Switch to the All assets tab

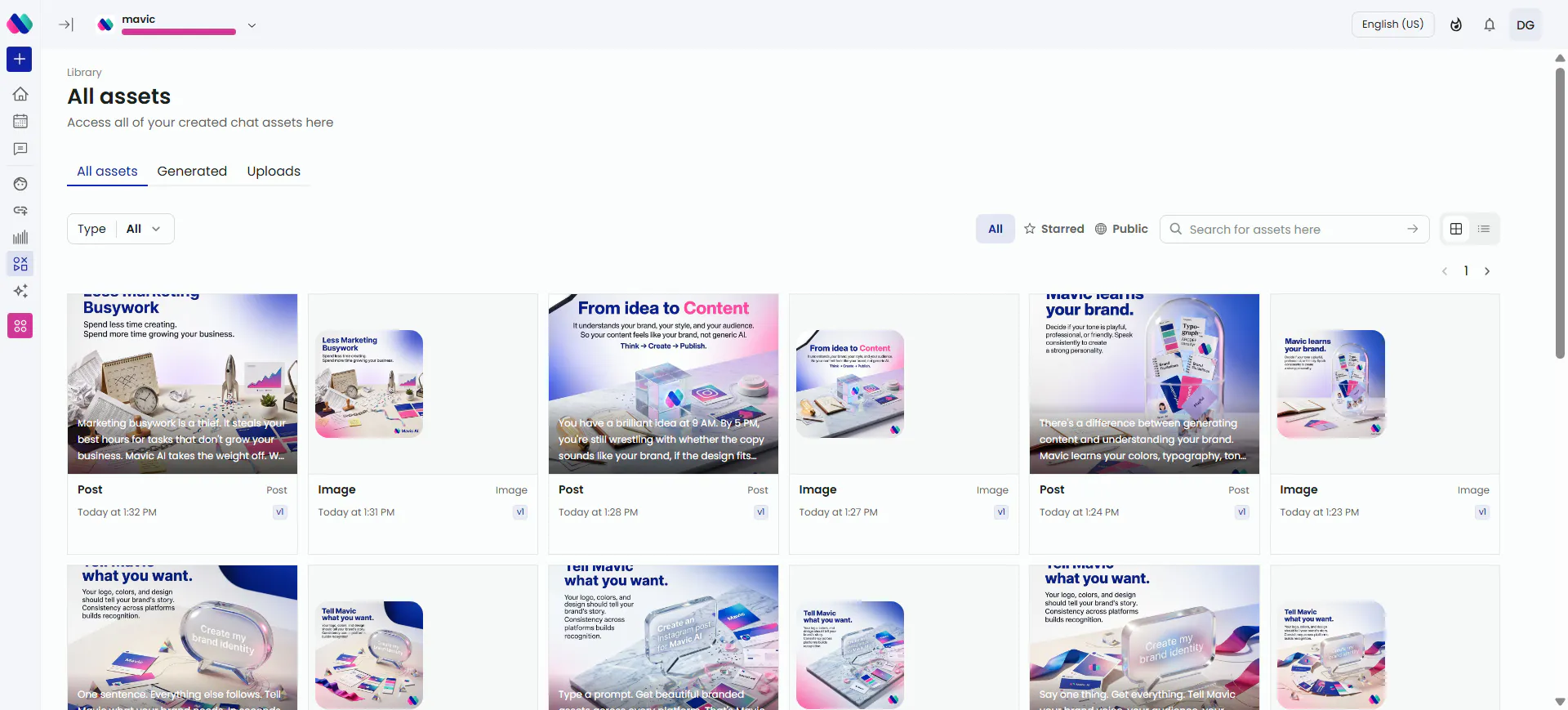107,171
